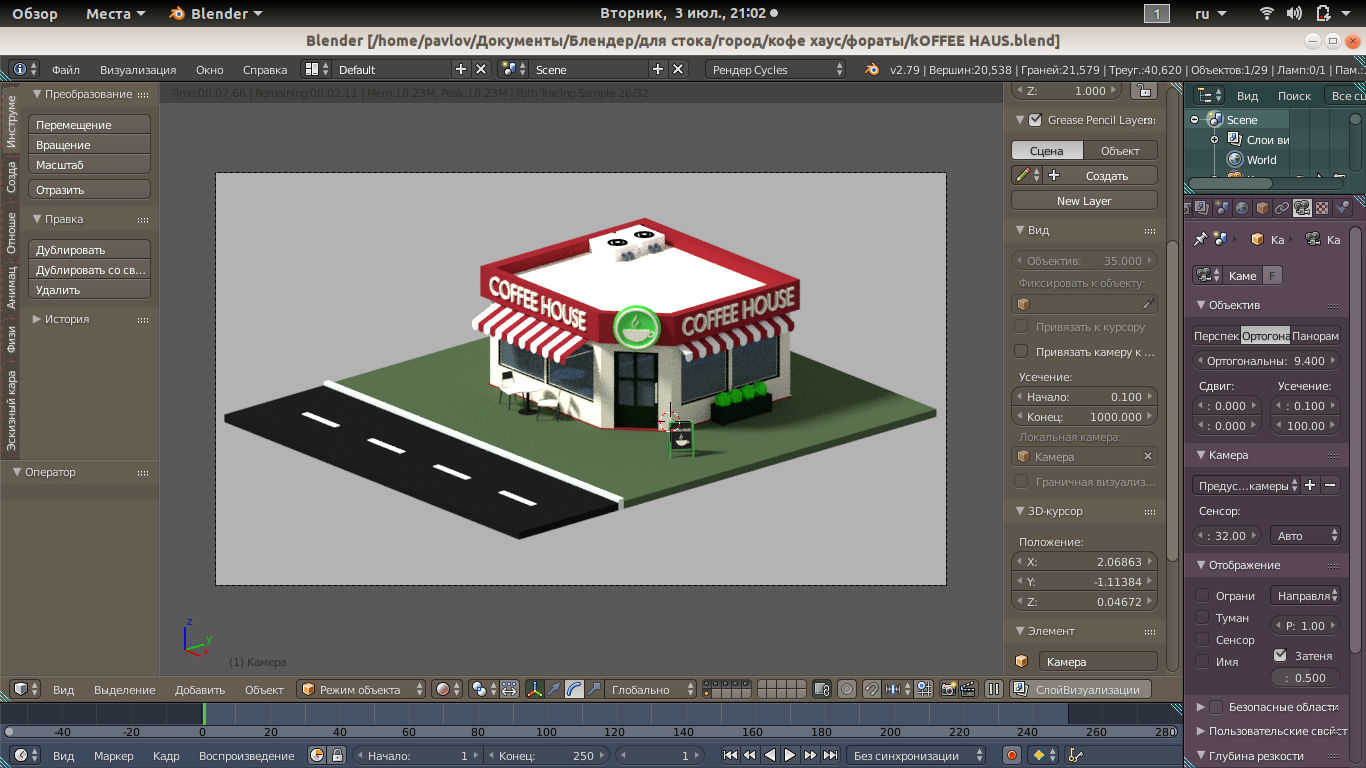
Task: Open the Object properties tab cube
Action: 1262,208
